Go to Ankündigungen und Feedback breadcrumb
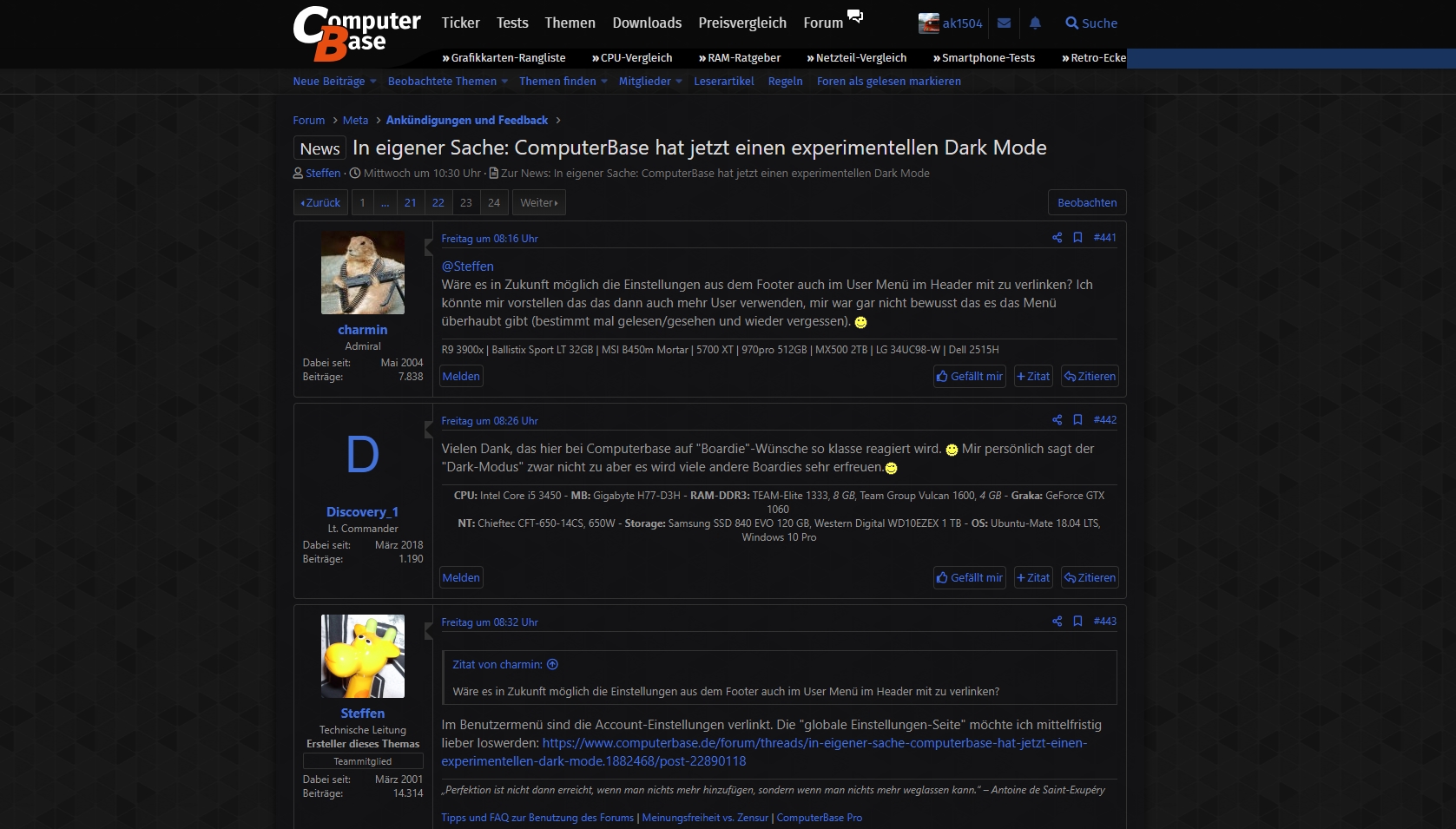This screenshot has height=829, width=1456. click(467, 121)
